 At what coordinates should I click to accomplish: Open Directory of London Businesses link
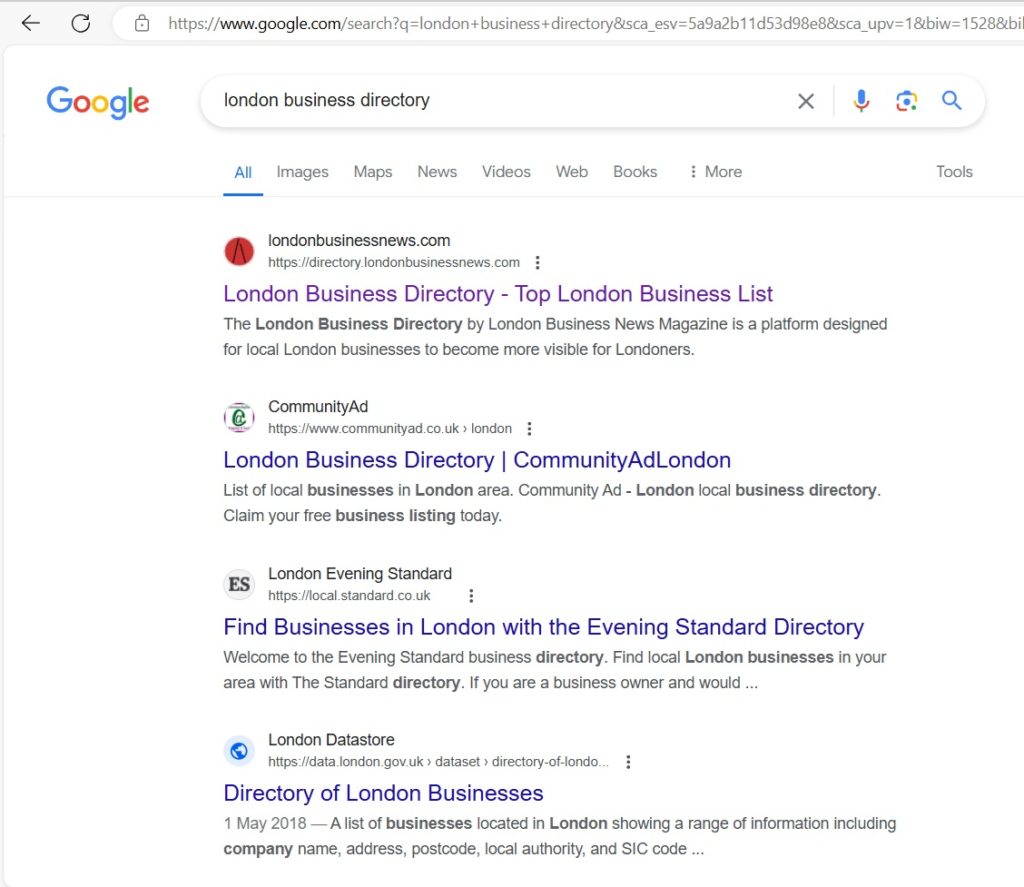pos(383,793)
